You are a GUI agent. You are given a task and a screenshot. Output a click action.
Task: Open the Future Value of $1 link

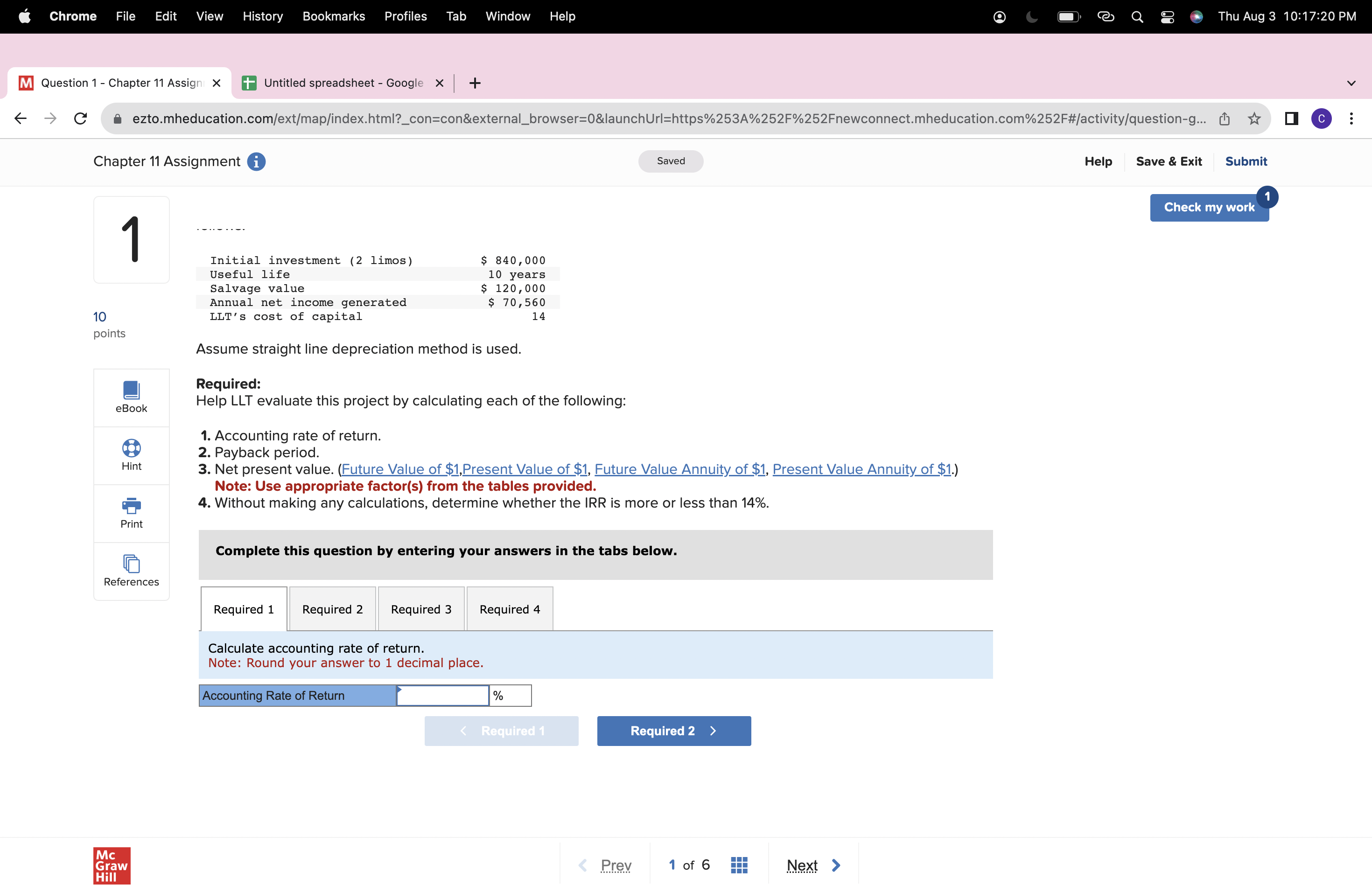click(399, 469)
